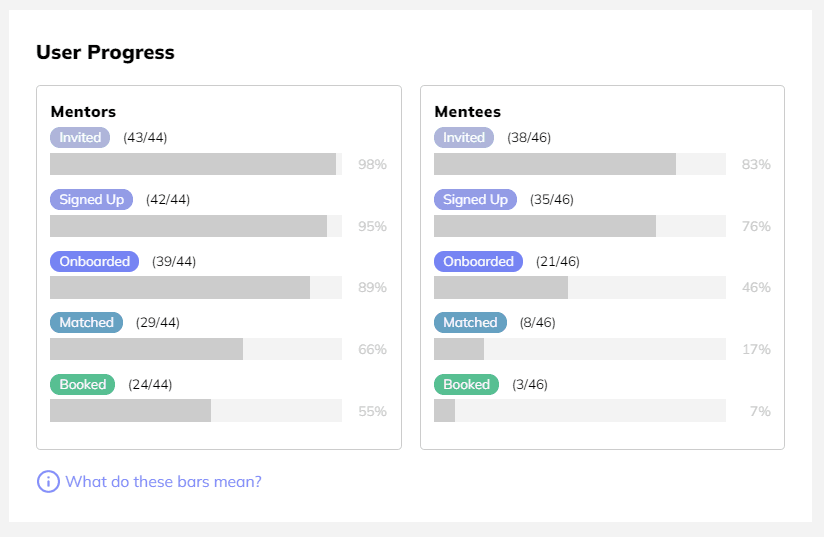Click Mentees Booked 7% progress bar
The width and height of the screenshot is (824, 537).
pyautogui.click(x=580, y=411)
